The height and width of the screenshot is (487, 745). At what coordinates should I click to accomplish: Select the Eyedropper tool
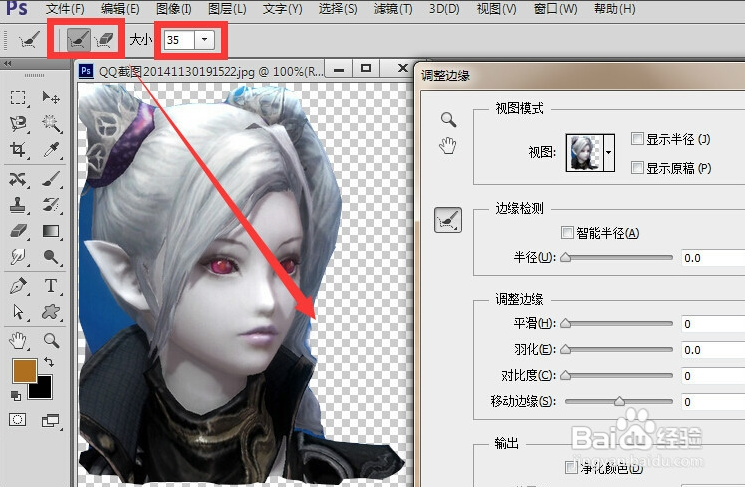point(51,150)
